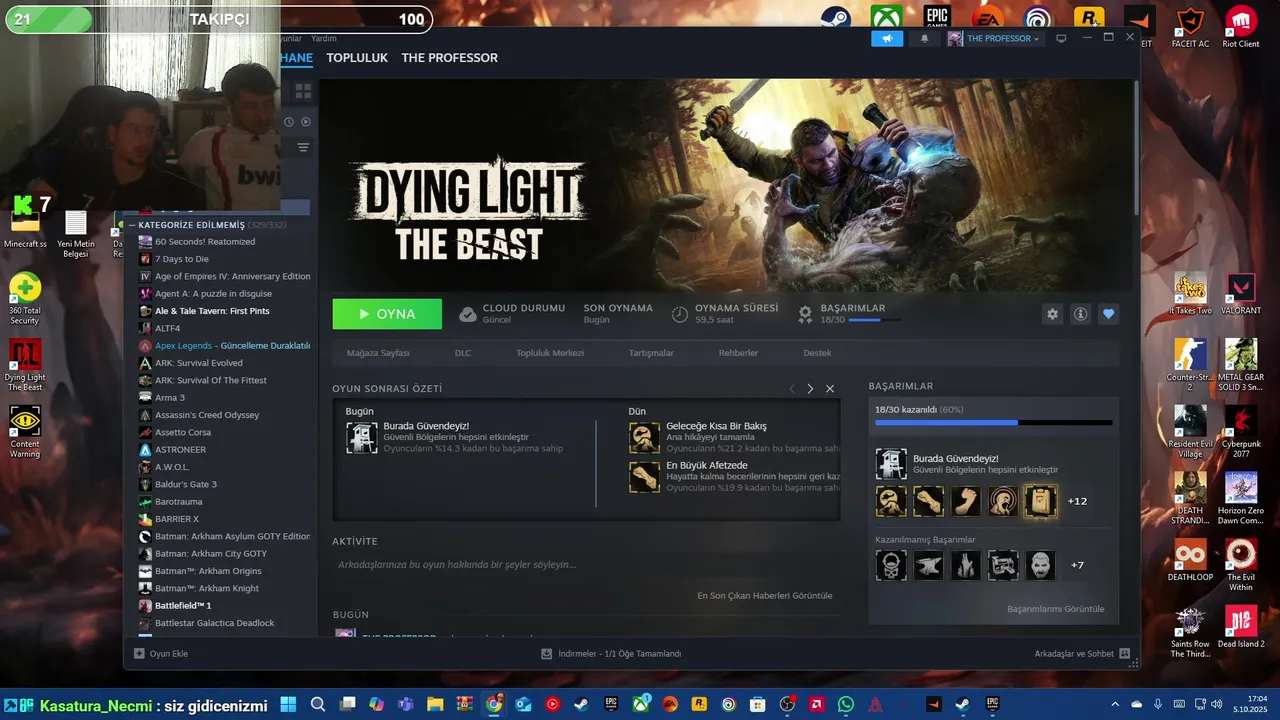Open Arkadaşlar ve Sohbet panel
Screen dimensions: 1280x720
(x=1082, y=654)
